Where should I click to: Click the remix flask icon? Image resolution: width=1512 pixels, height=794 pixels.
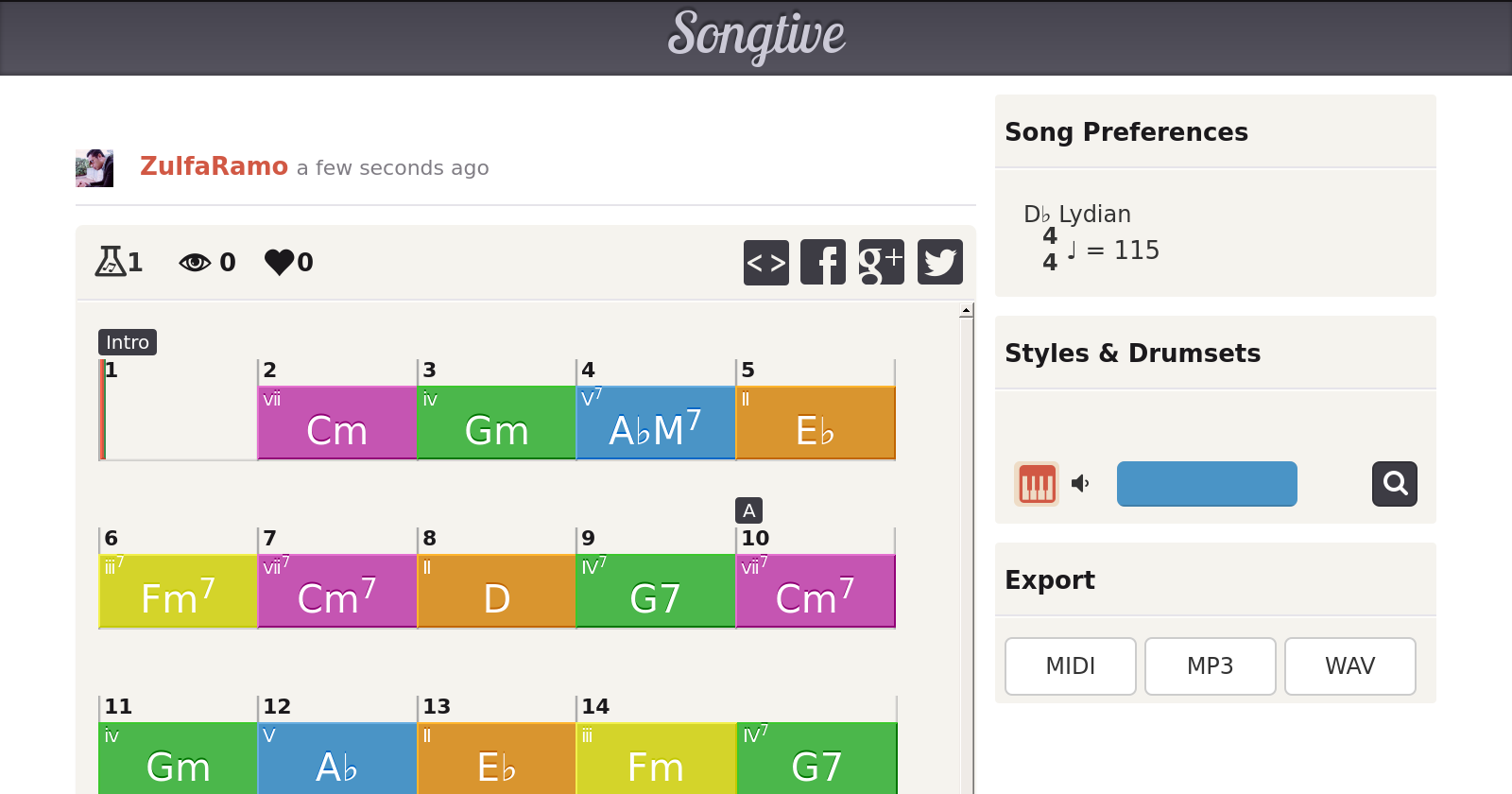click(110, 261)
